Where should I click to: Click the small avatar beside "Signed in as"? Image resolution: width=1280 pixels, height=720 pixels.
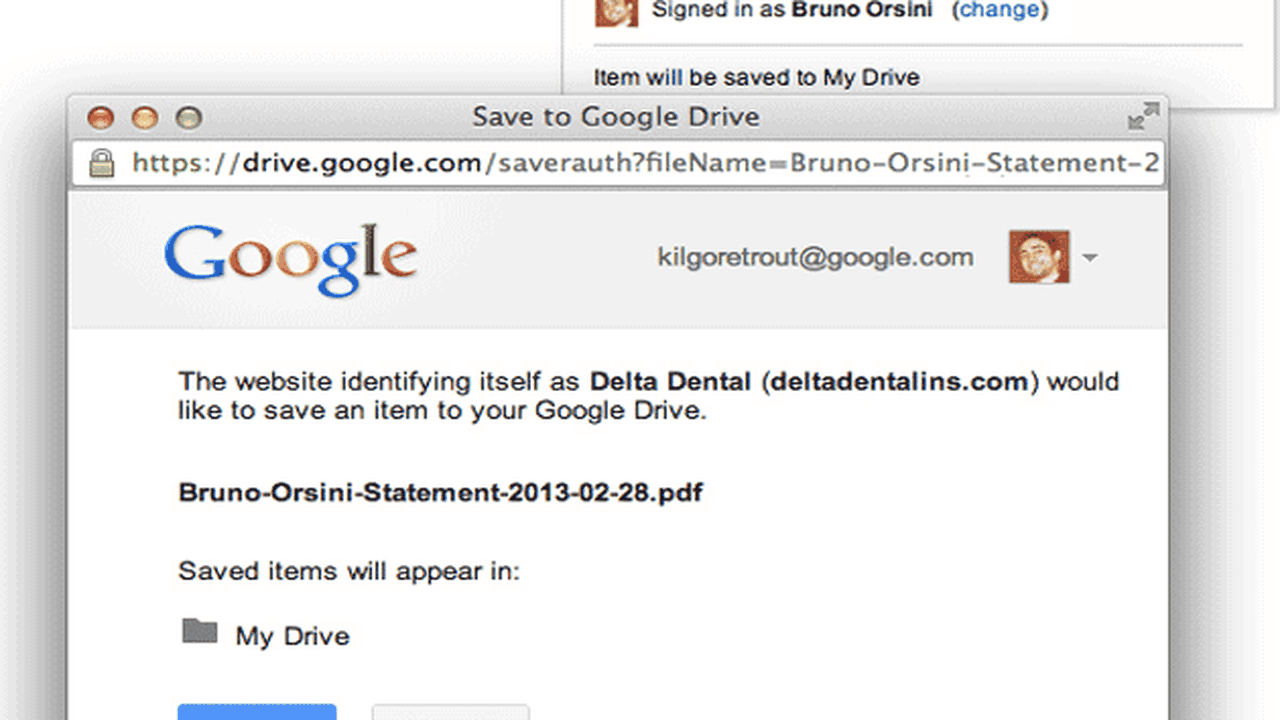pos(616,10)
